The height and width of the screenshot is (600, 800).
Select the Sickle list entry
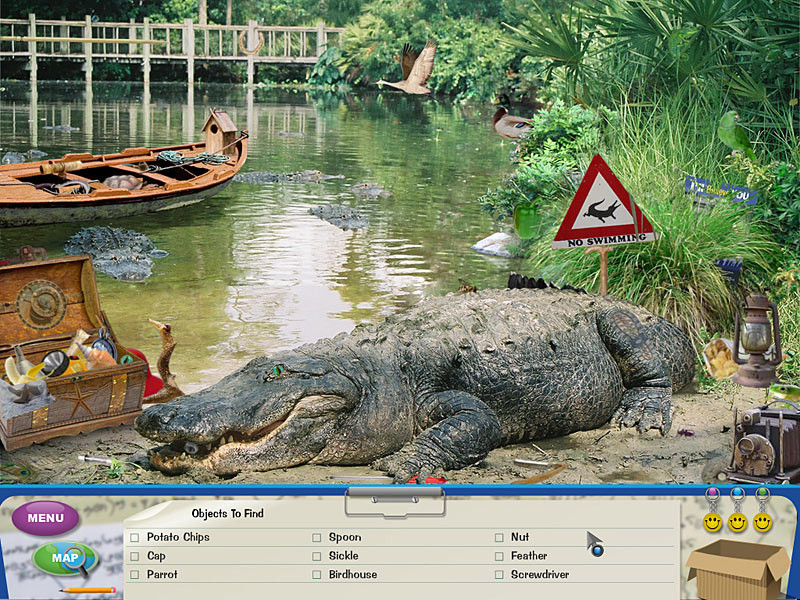[x=343, y=556]
